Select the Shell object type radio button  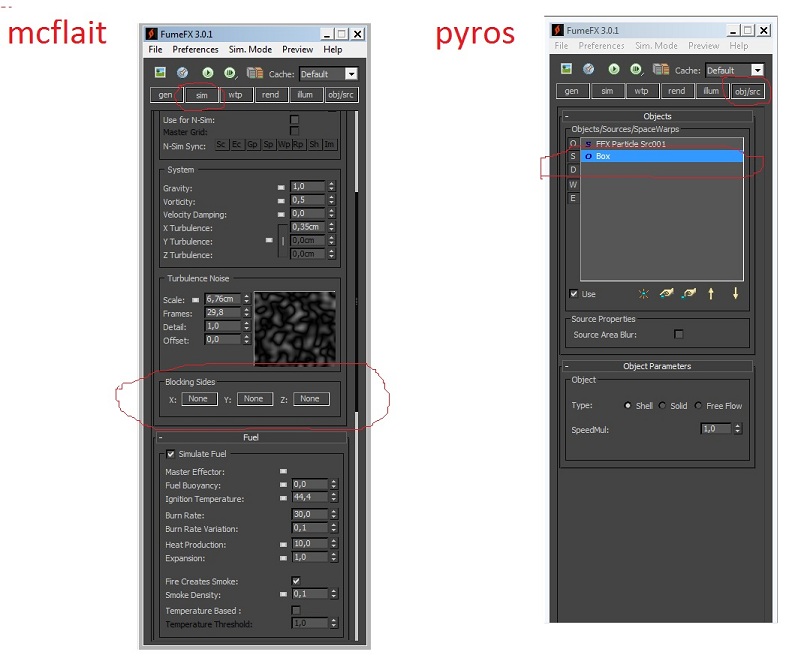(628, 406)
